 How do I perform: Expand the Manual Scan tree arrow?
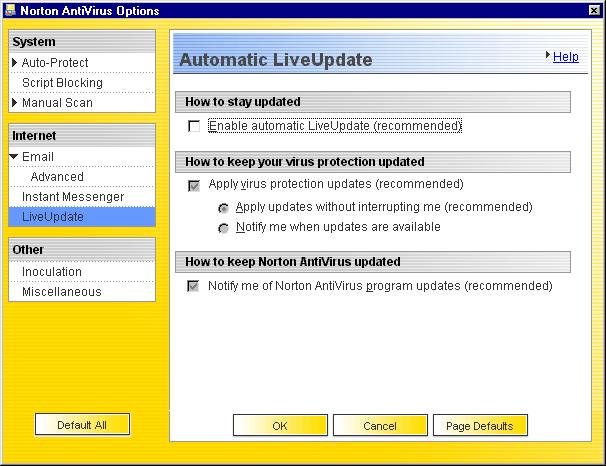(x=15, y=103)
